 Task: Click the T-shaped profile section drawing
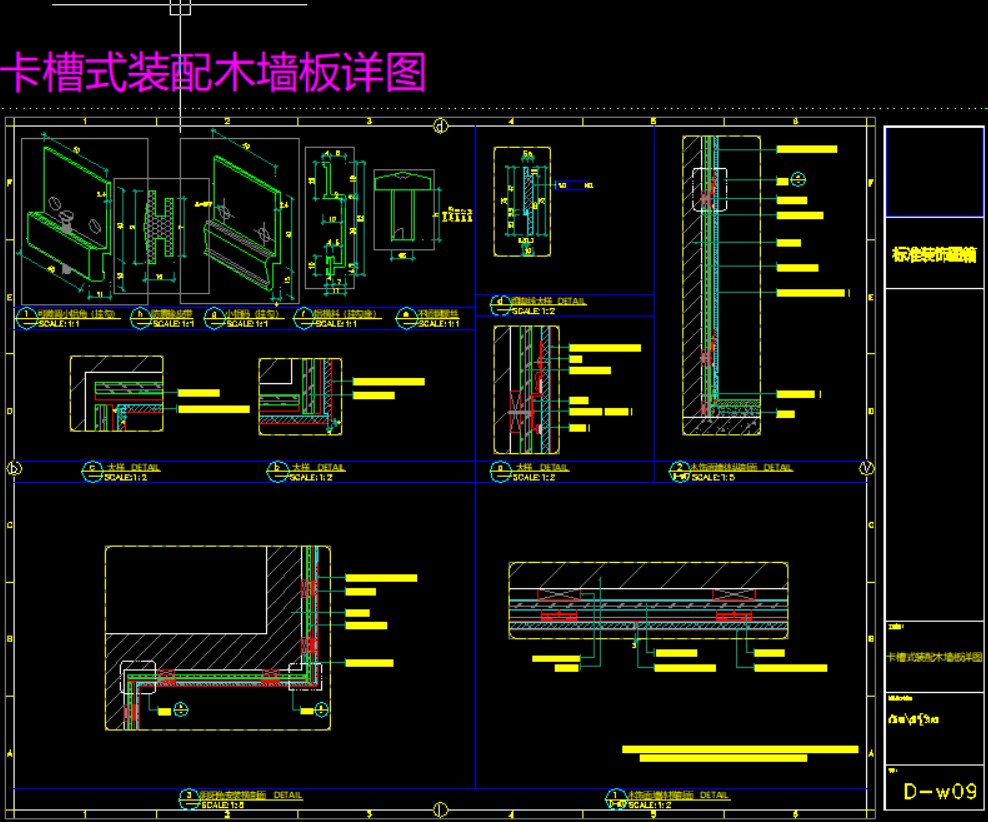click(404, 207)
